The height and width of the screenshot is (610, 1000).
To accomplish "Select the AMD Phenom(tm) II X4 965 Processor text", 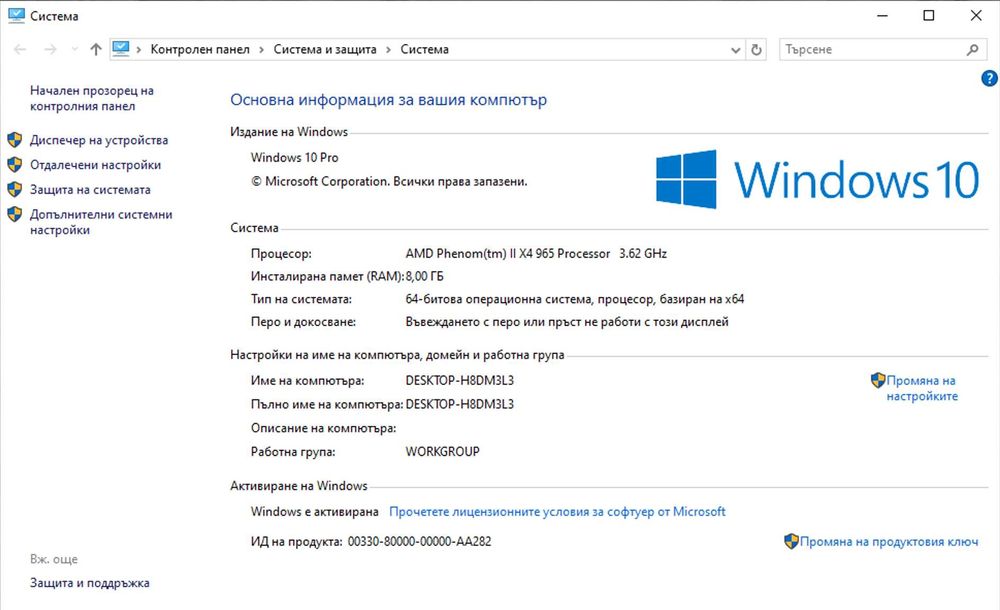I will [x=508, y=253].
